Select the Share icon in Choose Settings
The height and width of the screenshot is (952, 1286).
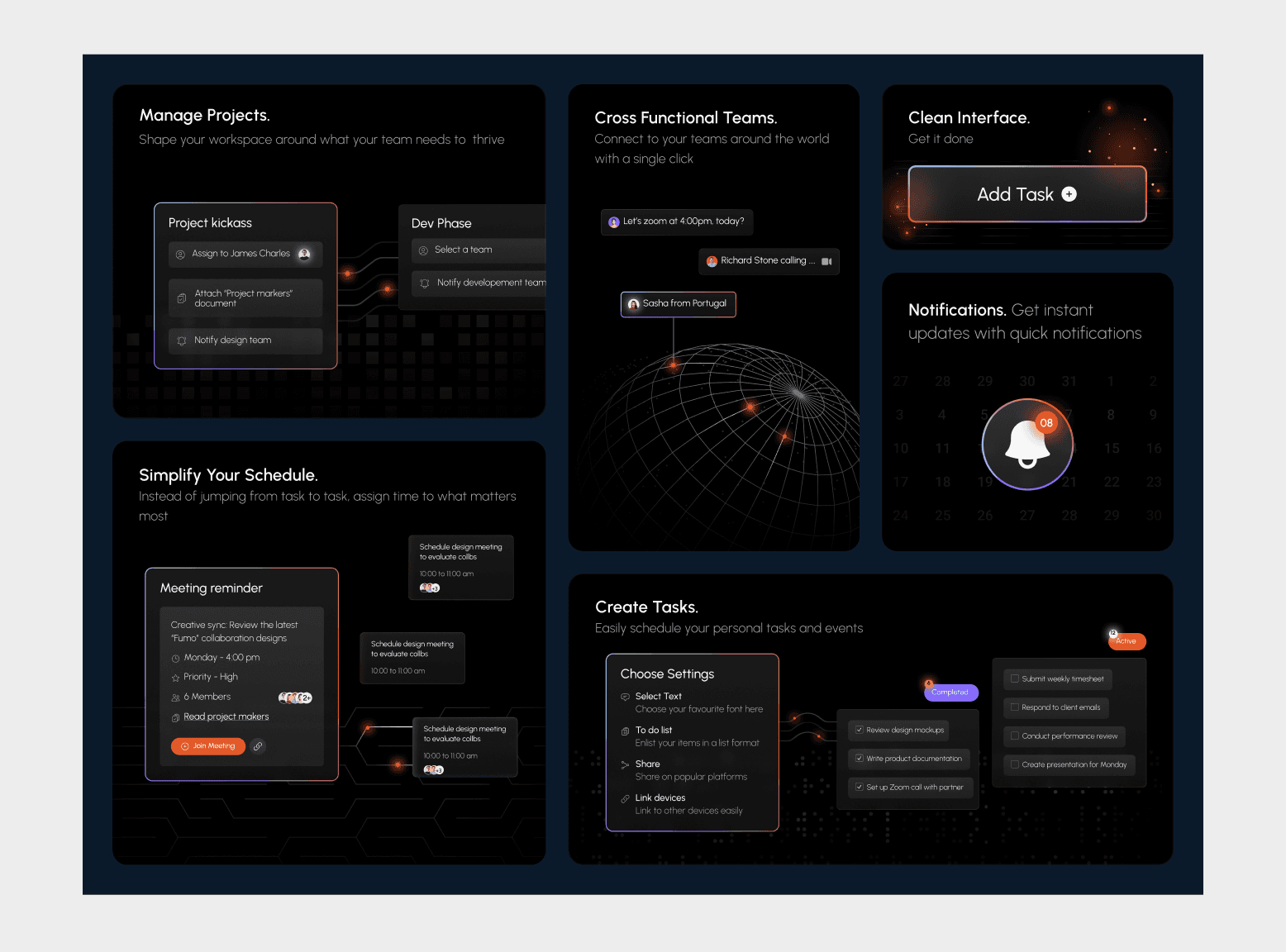click(626, 764)
